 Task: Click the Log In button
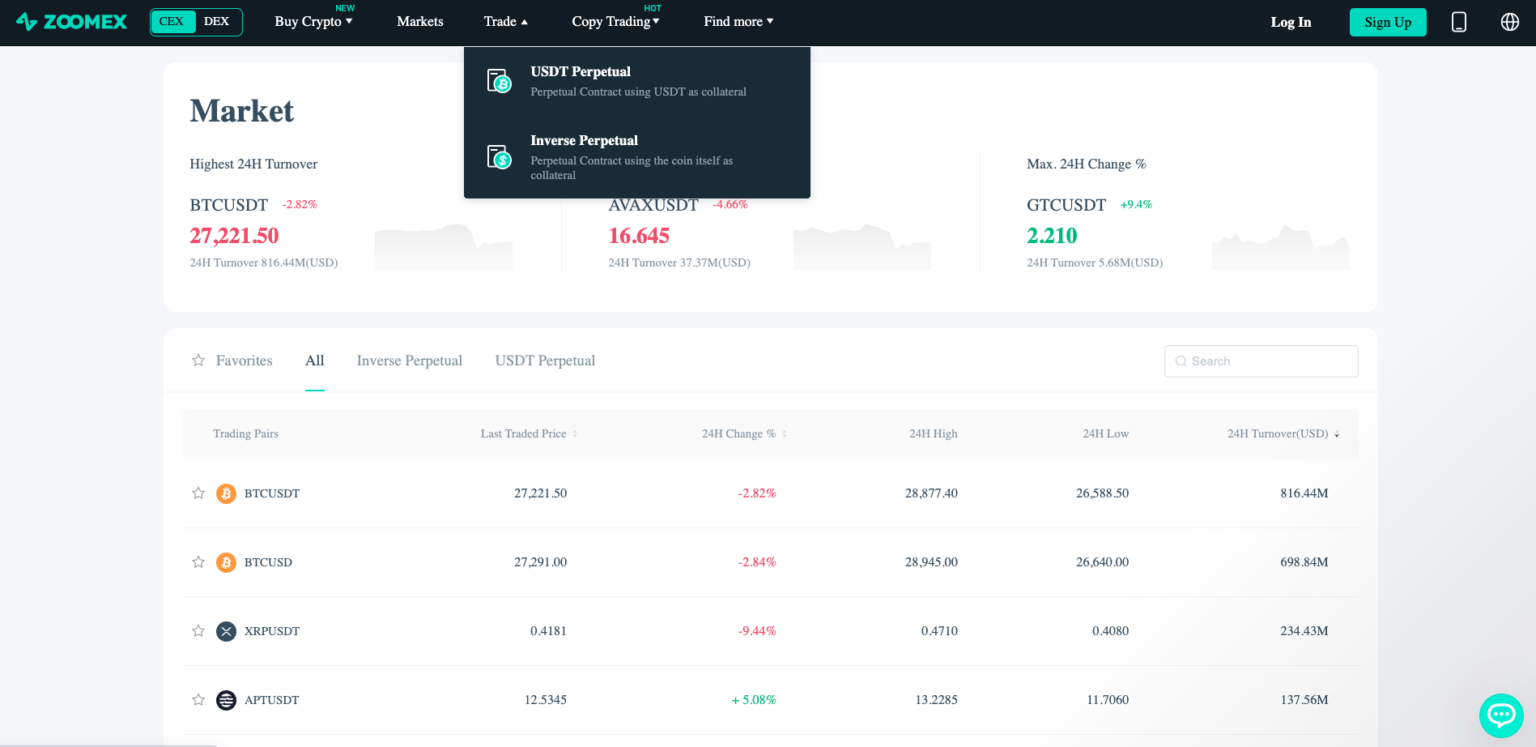tap(1291, 22)
